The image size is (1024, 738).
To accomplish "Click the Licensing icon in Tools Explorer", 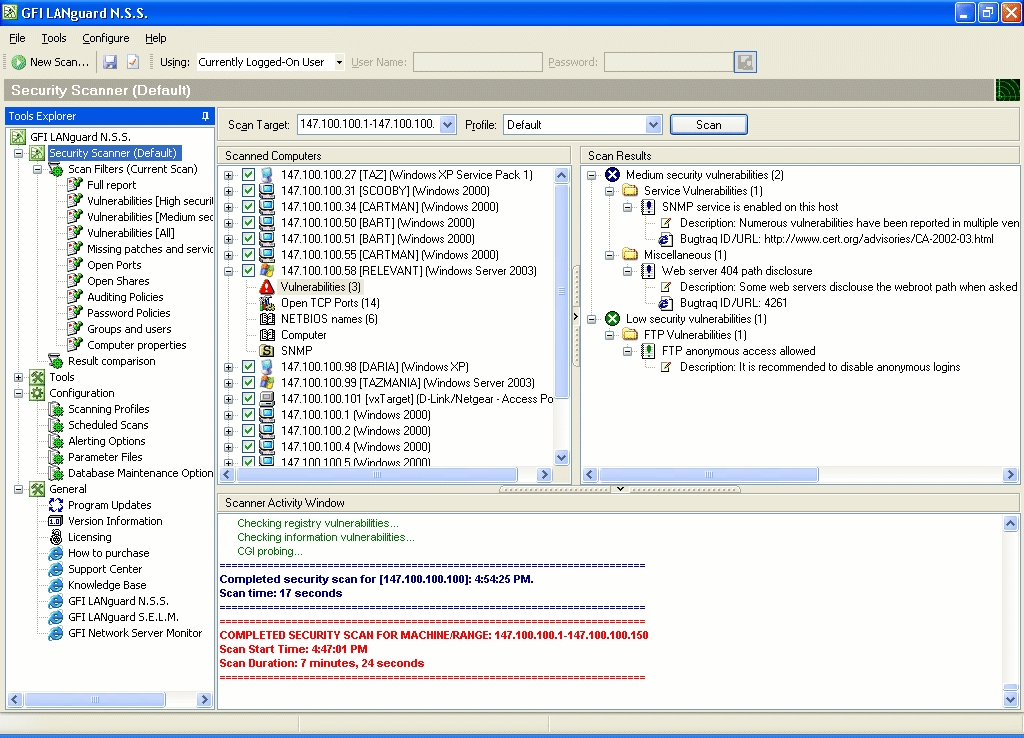I will coord(56,537).
